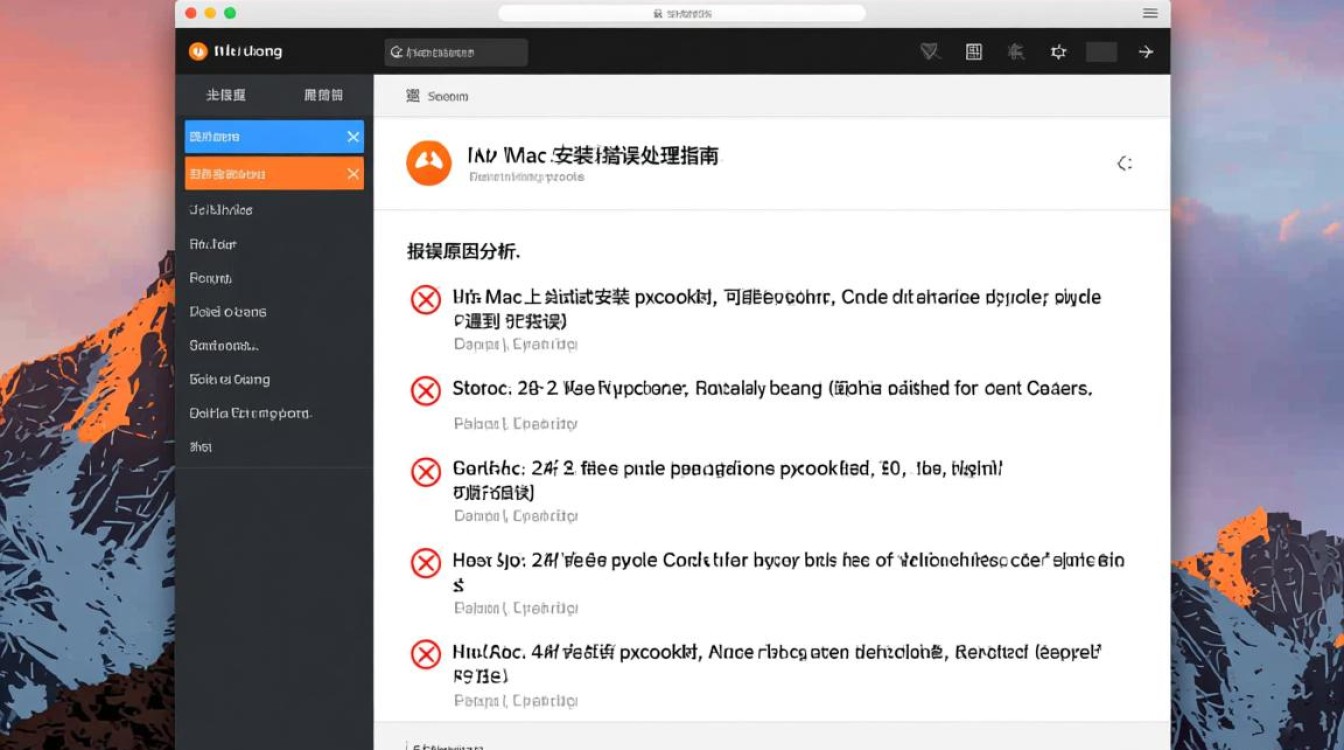The width and height of the screenshot is (1344, 750).
Task: Click the first red X error icon
Action: (x=426, y=299)
